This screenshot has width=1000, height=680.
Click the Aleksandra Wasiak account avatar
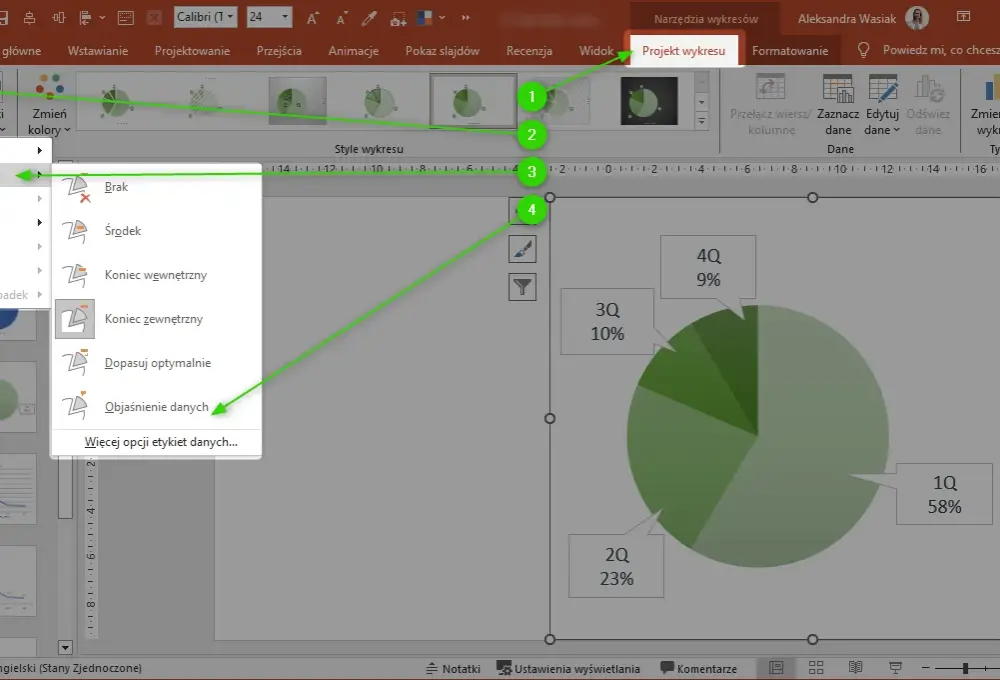[917, 18]
